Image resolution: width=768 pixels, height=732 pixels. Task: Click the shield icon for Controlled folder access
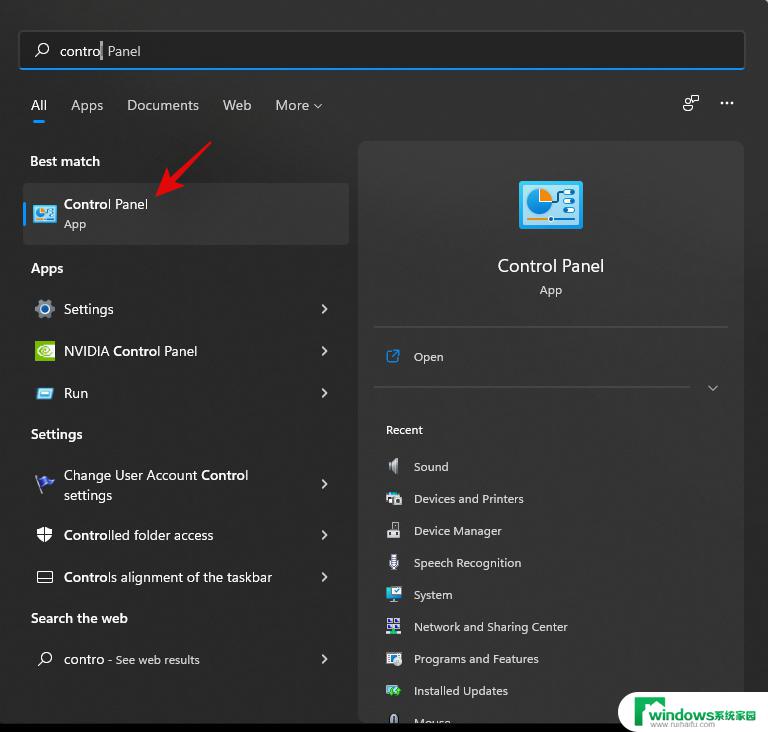coord(45,535)
